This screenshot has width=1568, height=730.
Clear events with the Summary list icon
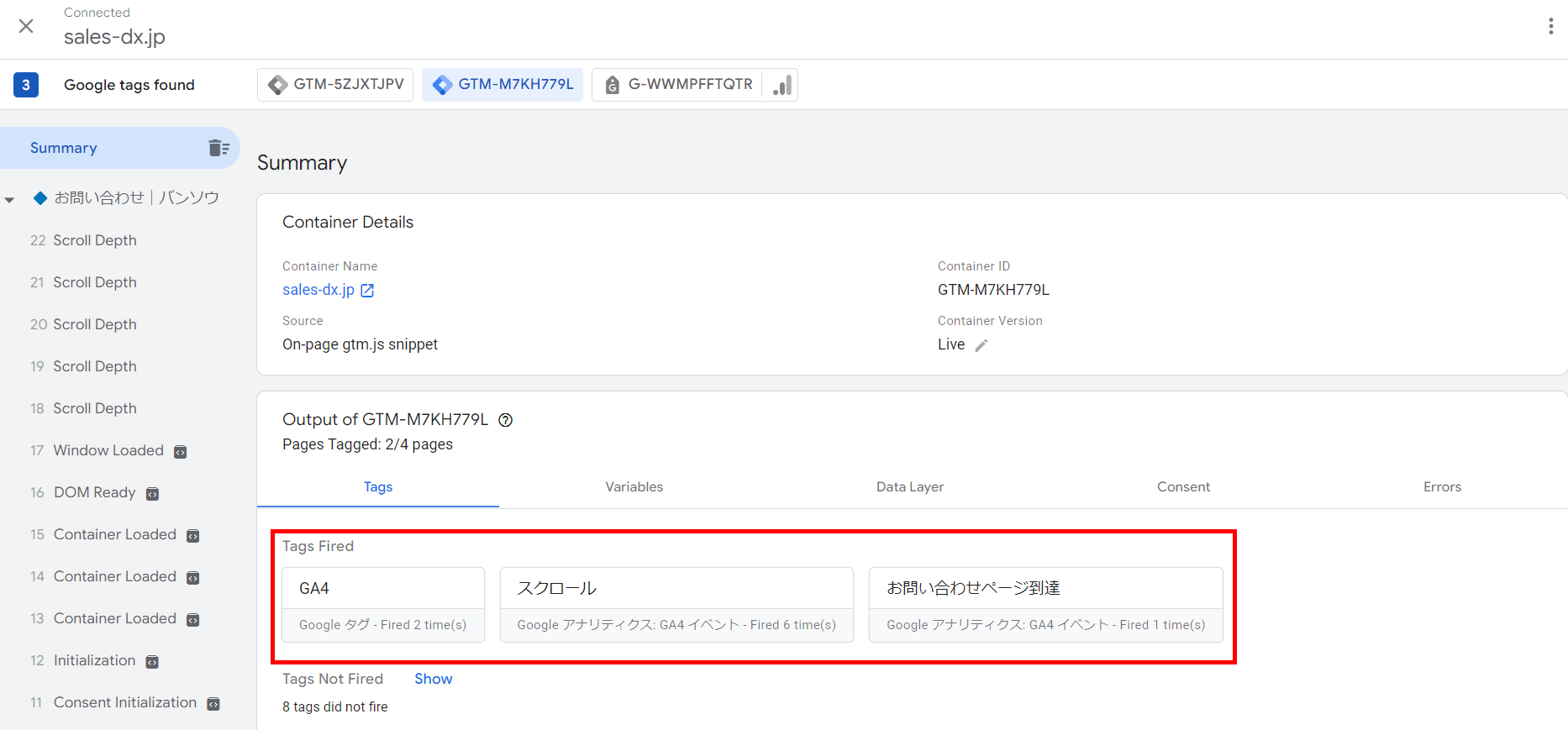pyautogui.click(x=219, y=148)
